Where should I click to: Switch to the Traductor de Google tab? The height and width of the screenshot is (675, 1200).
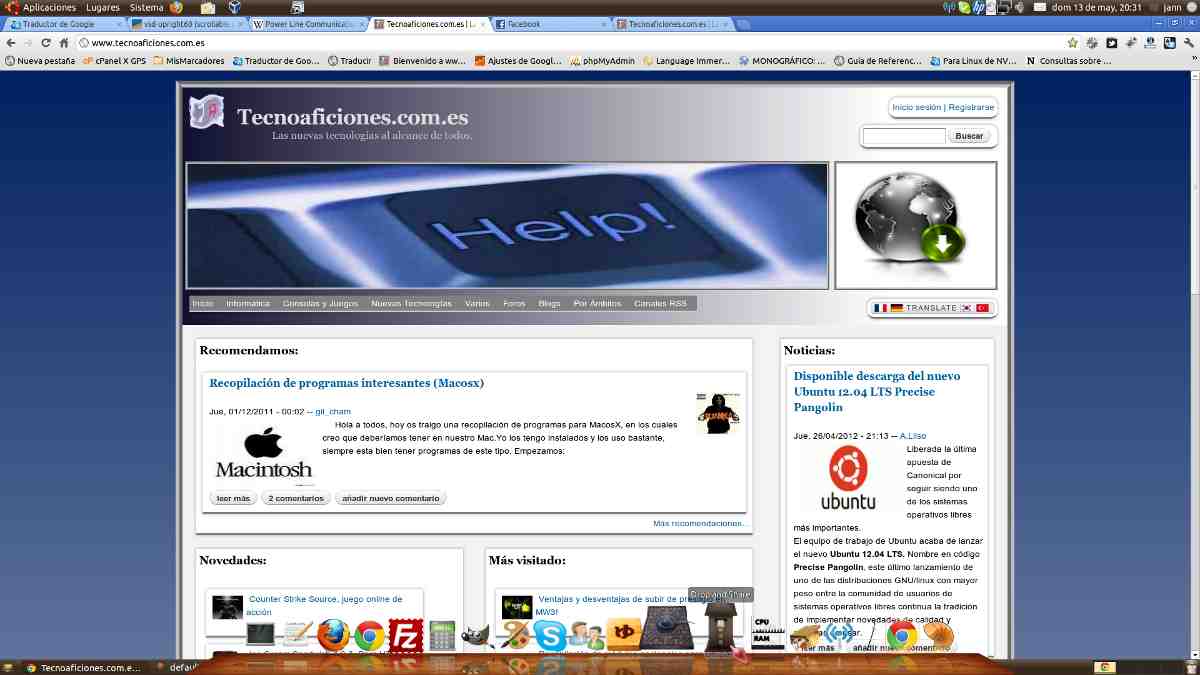click(64, 24)
